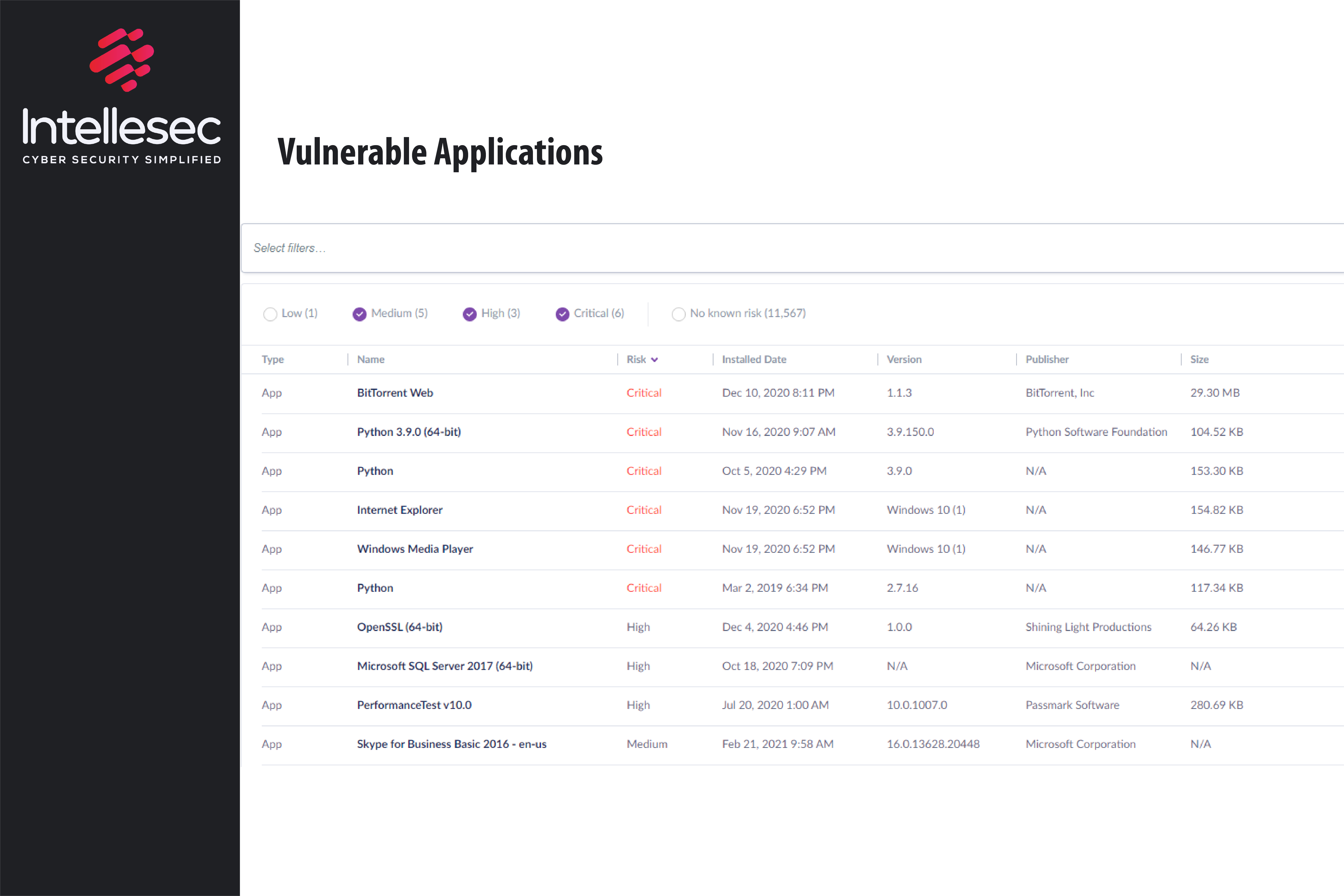Sort by the Size column header
This screenshot has width=1344, height=896.
coord(1199,359)
